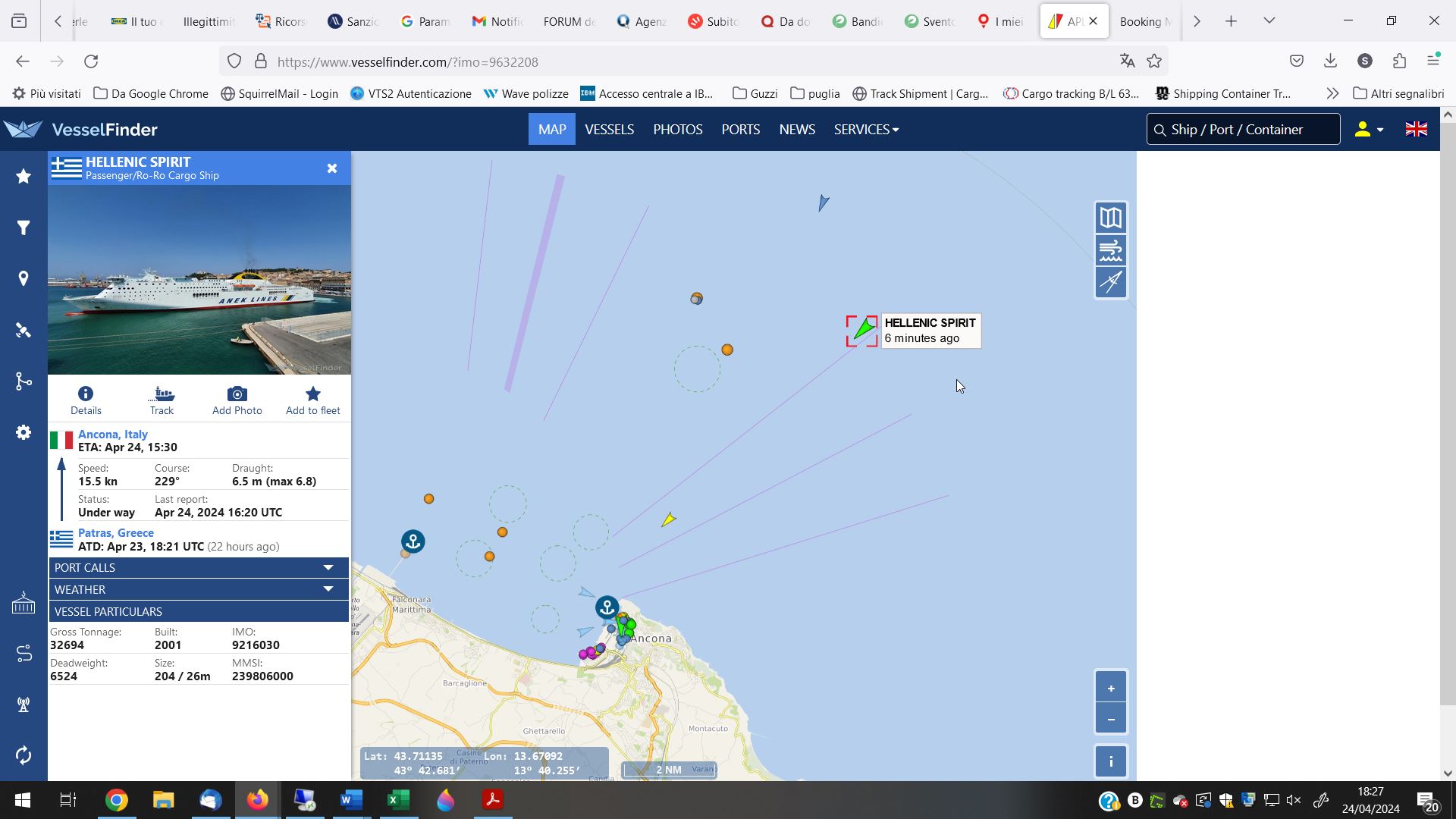Open the browser extensions puzzle icon
The image size is (1456, 819).
[1399, 61]
